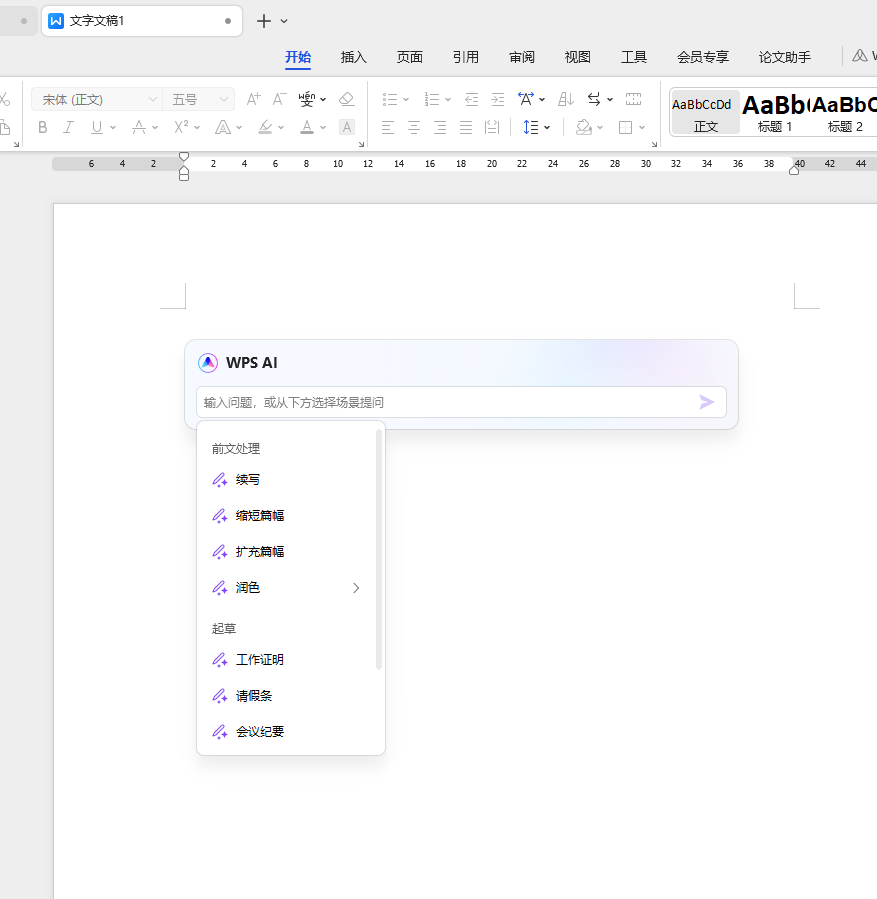
Task: Open the paragraph settings dialog launcher
Action: coord(654,144)
